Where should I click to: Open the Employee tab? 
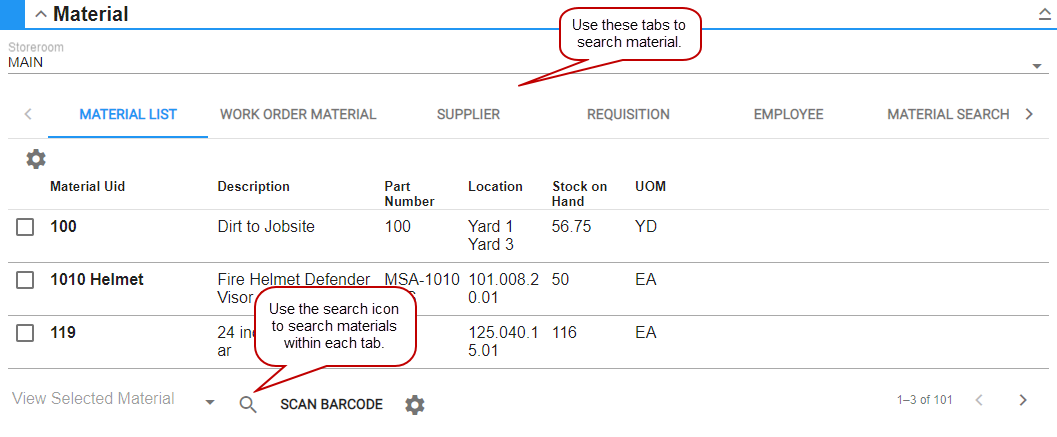pos(789,115)
